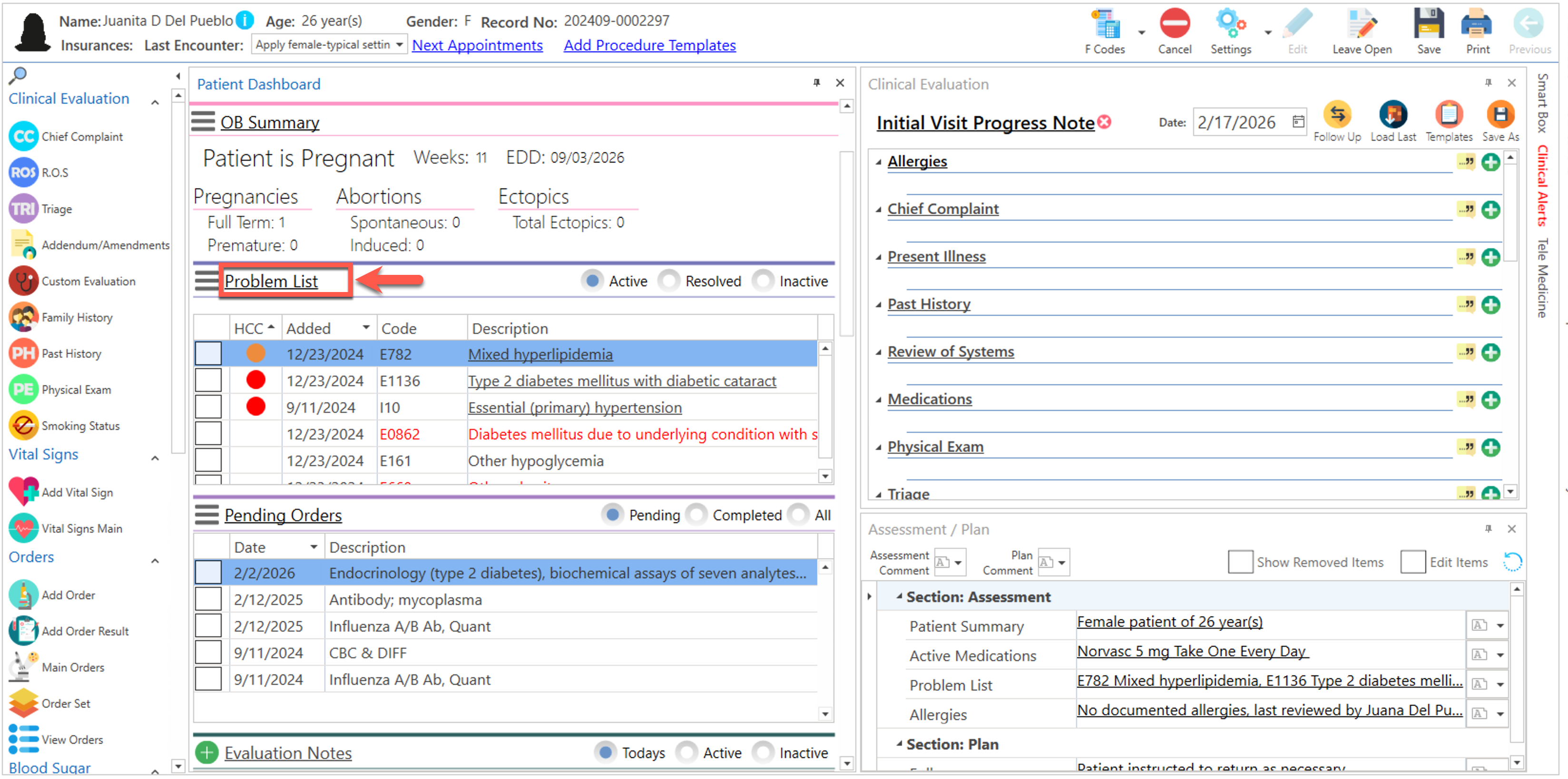Click the Follow Up icon
This screenshot has width=1568, height=779.
1337,115
